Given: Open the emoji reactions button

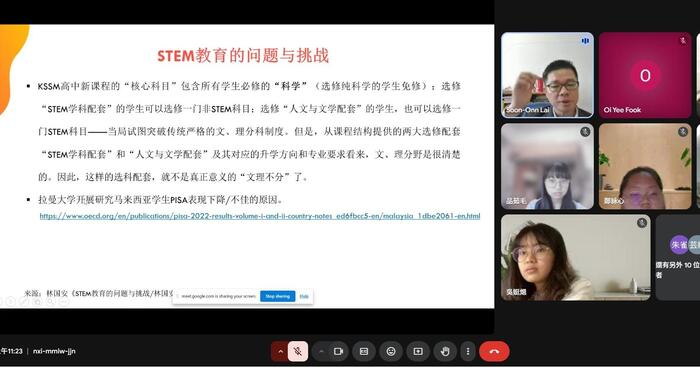Looking at the screenshot, I should pyautogui.click(x=391, y=351).
